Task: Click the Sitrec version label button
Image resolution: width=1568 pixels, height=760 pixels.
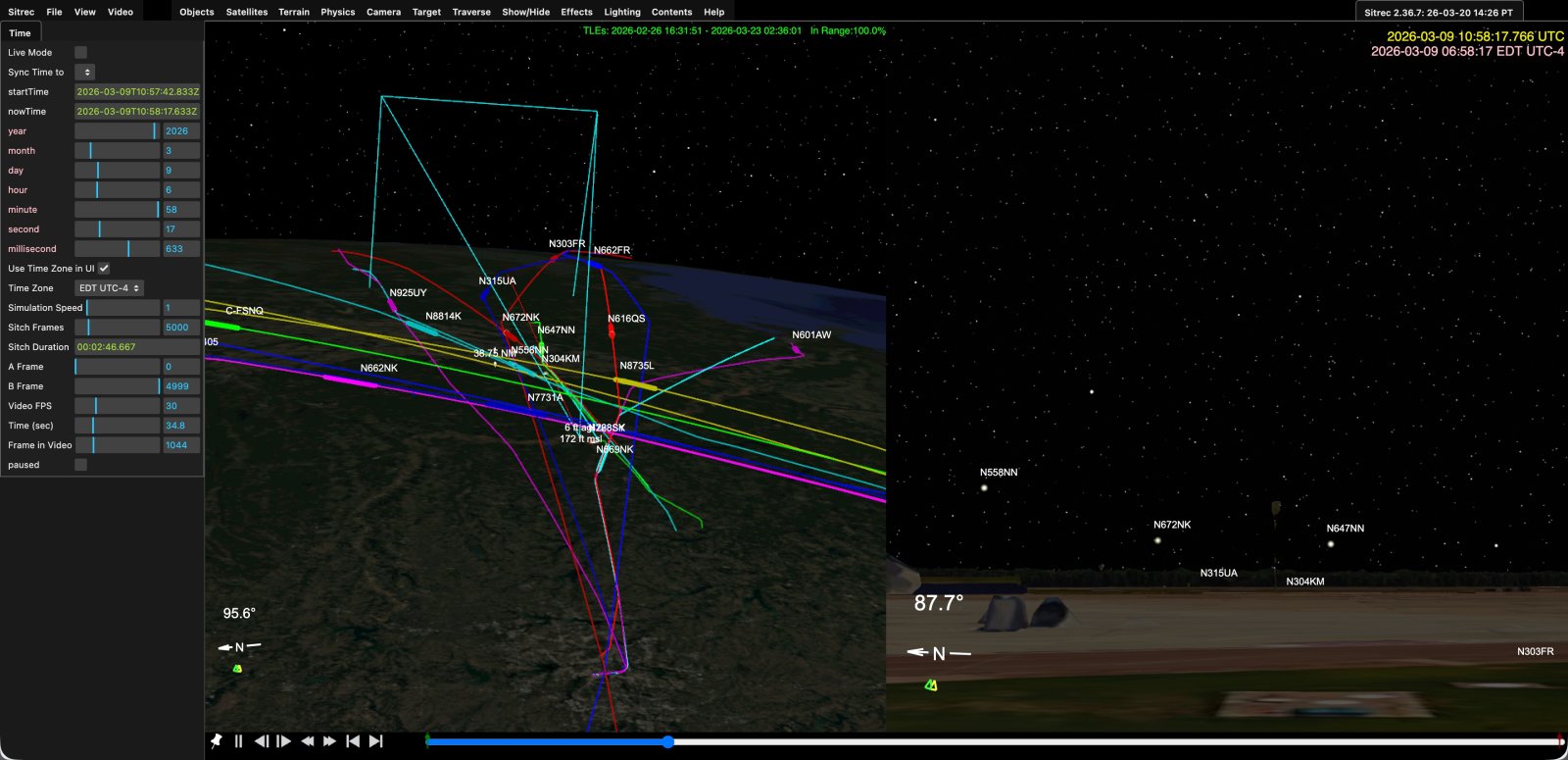Action: click(x=1438, y=13)
